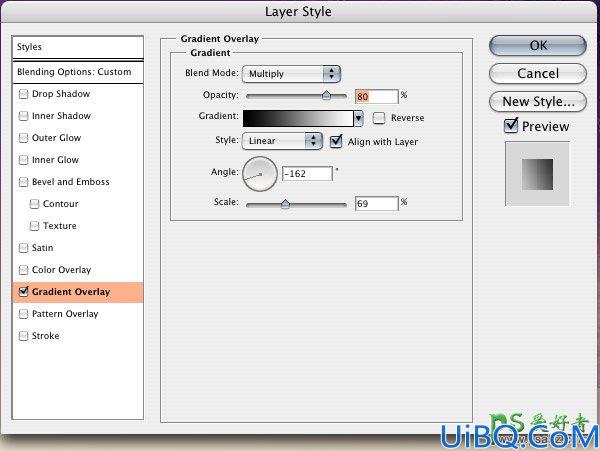Screen dimensions: 600x451
Task: Select the Satin label
Action: tap(42, 248)
